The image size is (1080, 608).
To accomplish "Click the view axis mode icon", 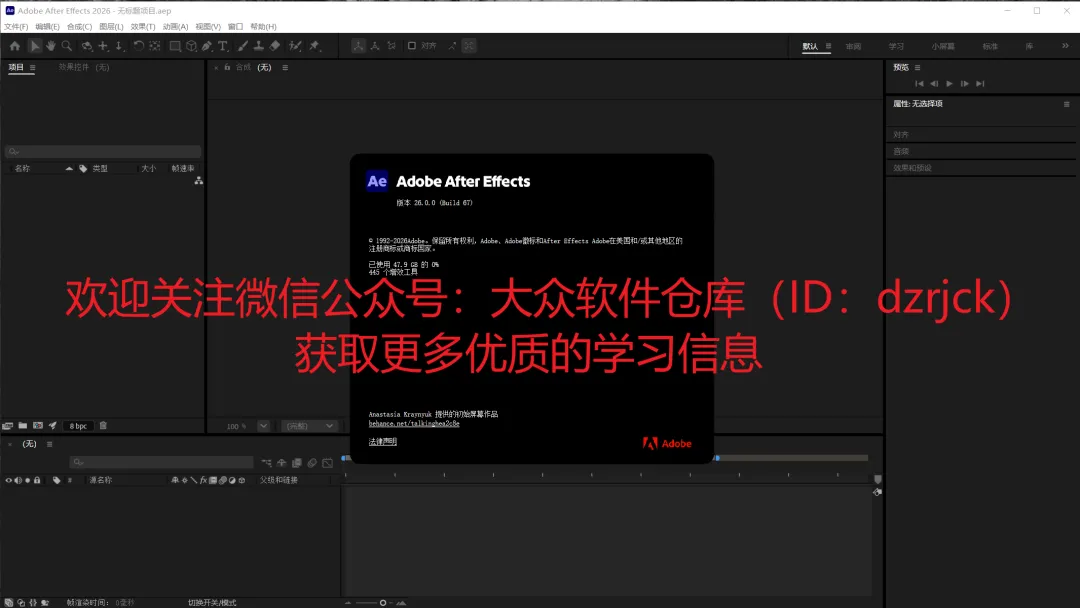I will [x=391, y=46].
